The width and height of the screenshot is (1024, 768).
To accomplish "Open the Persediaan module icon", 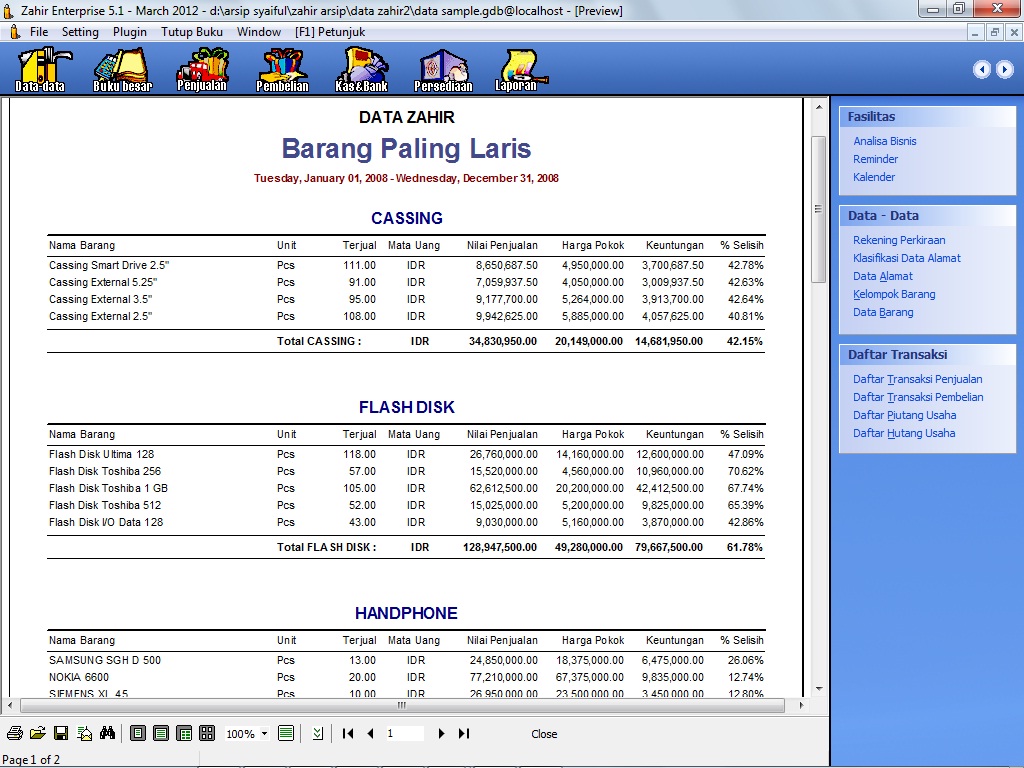I will [x=442, y=68].
